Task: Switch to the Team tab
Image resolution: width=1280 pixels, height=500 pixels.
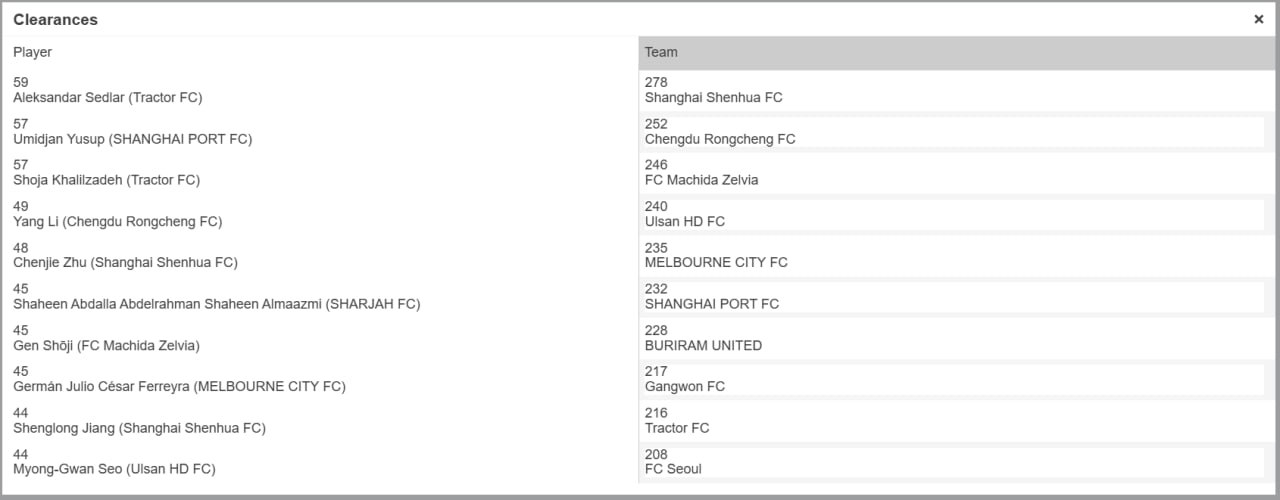Action: tap(957, 53)
